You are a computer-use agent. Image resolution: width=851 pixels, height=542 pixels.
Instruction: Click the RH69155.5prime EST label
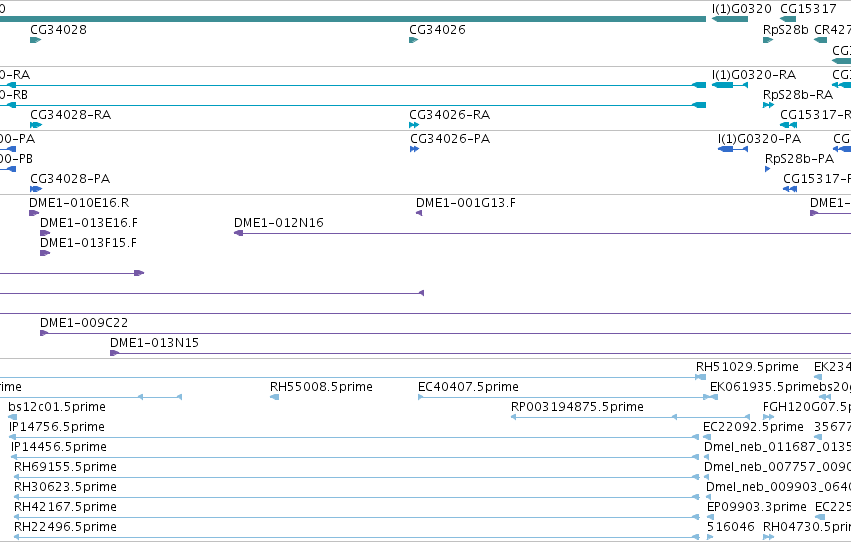65,467
